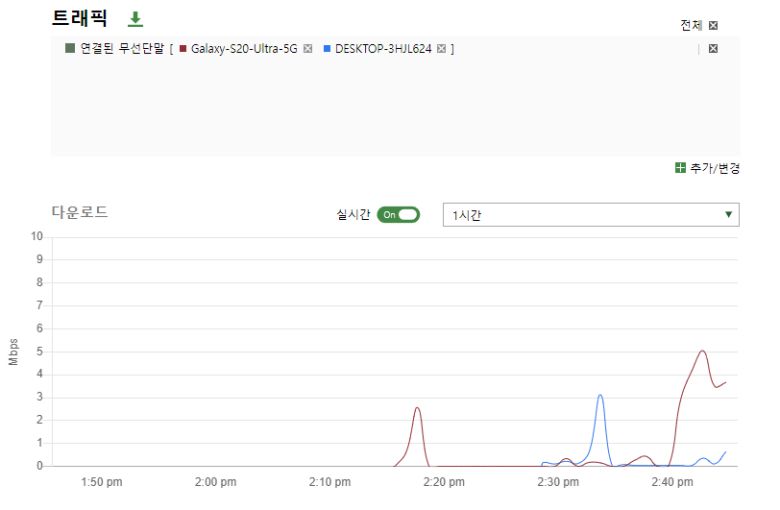This screenshot has height=510, width=780.
Task: Remove Galaxy-S20-Ultra-5G with its X icon
Action: [308, 48]
